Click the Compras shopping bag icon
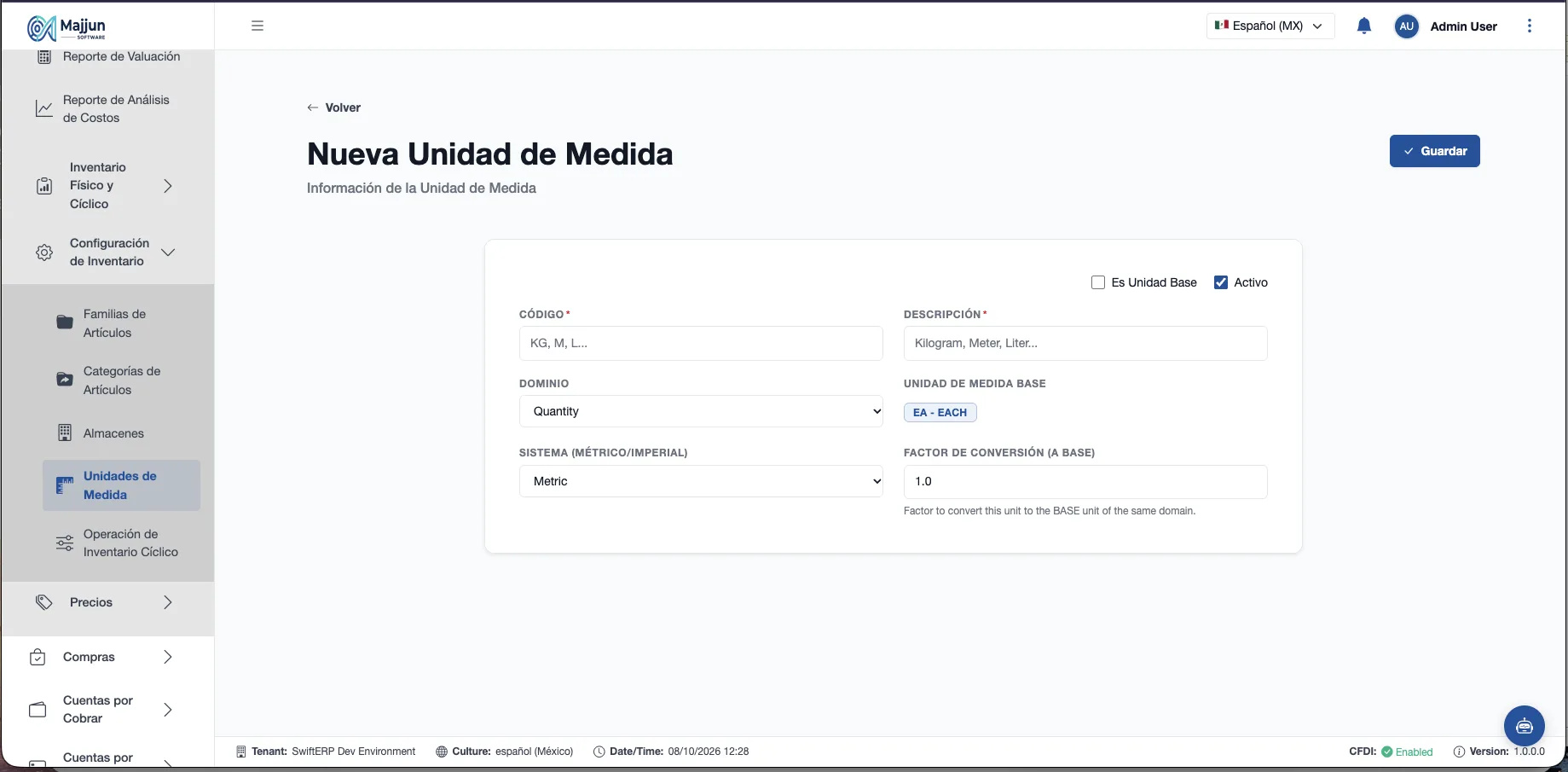 point(38,657)
